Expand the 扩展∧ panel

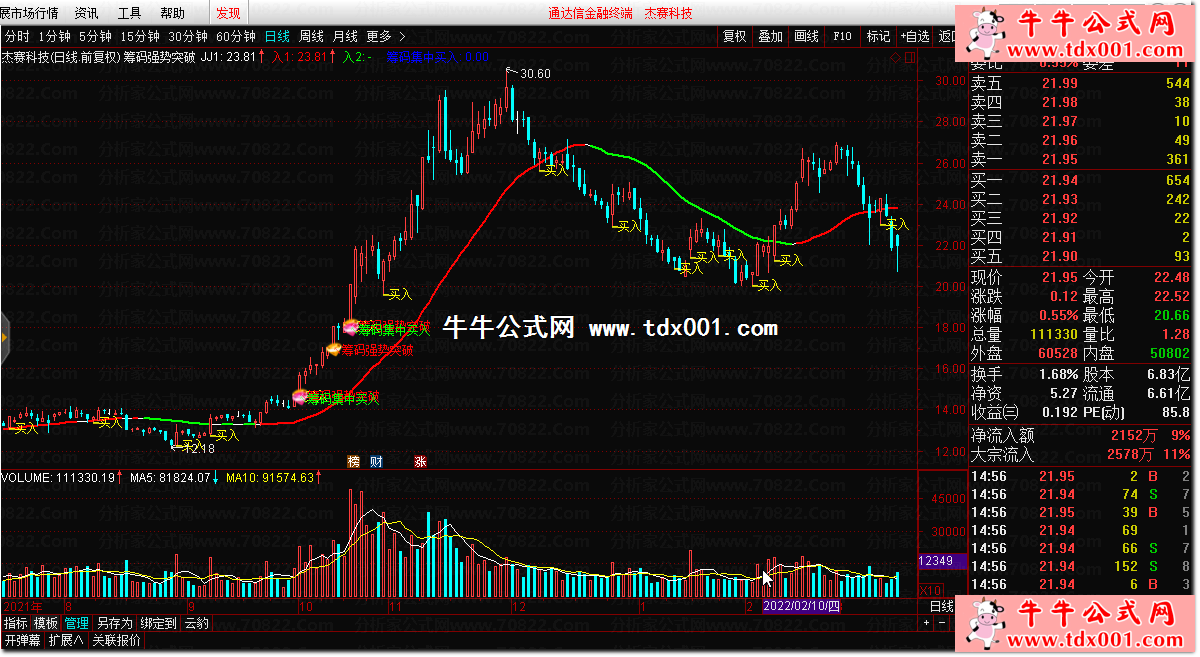pos(66,640)
